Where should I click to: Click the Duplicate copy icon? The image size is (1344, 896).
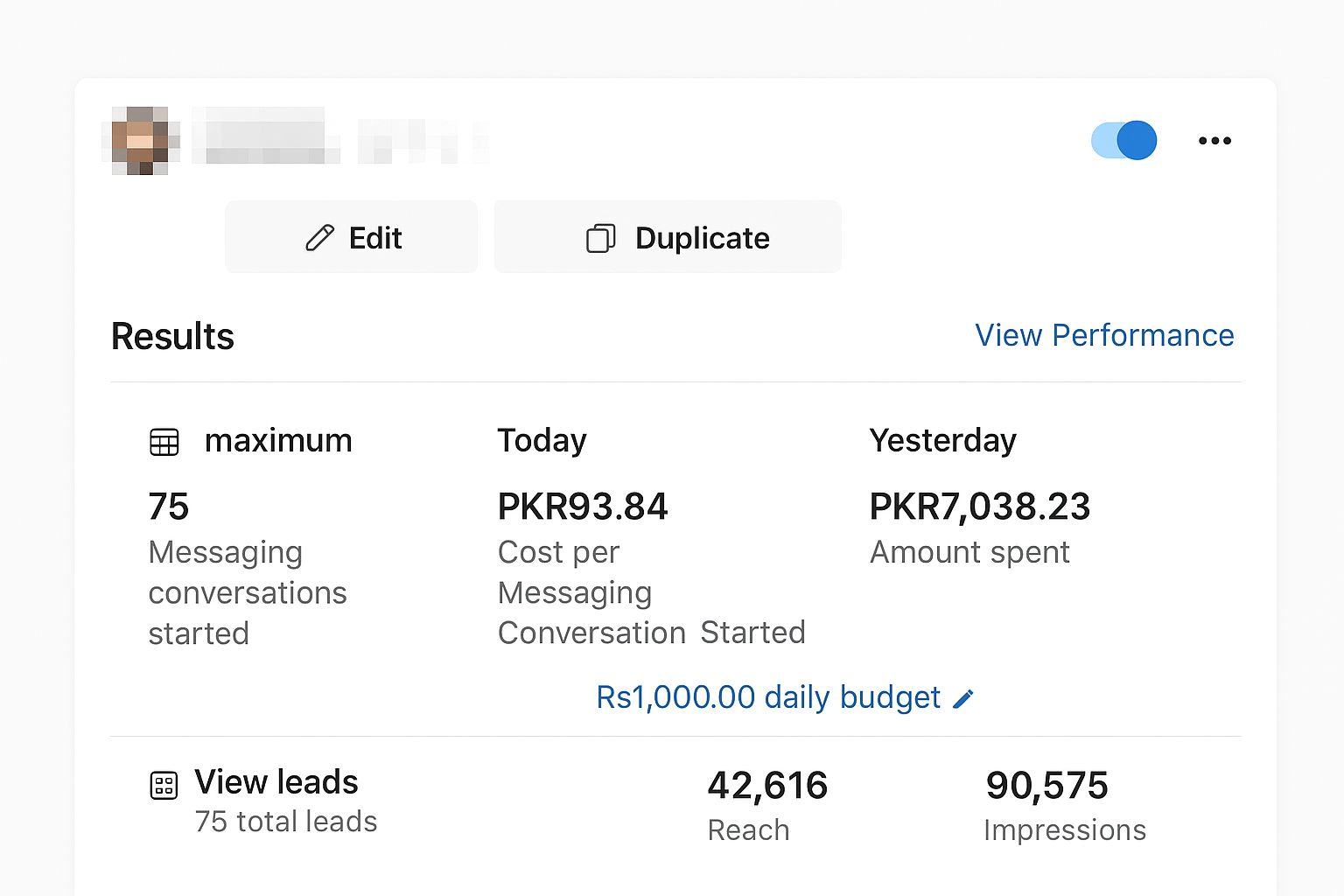pos(600,238)
